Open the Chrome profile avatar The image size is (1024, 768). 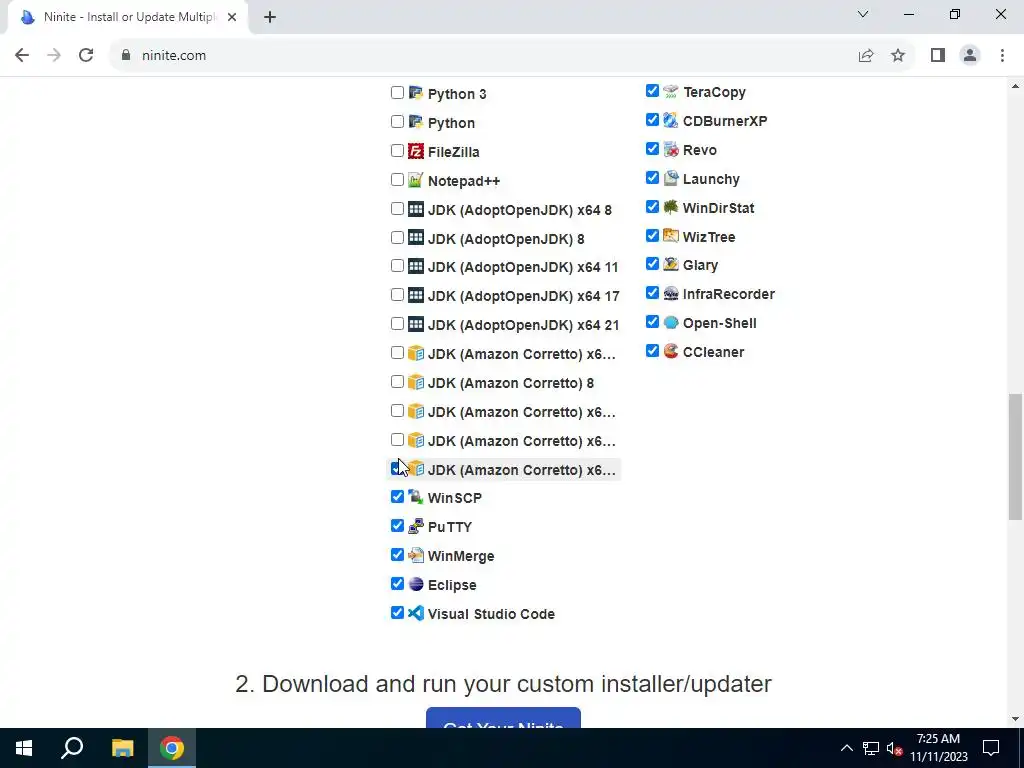(x=970, y=56)
